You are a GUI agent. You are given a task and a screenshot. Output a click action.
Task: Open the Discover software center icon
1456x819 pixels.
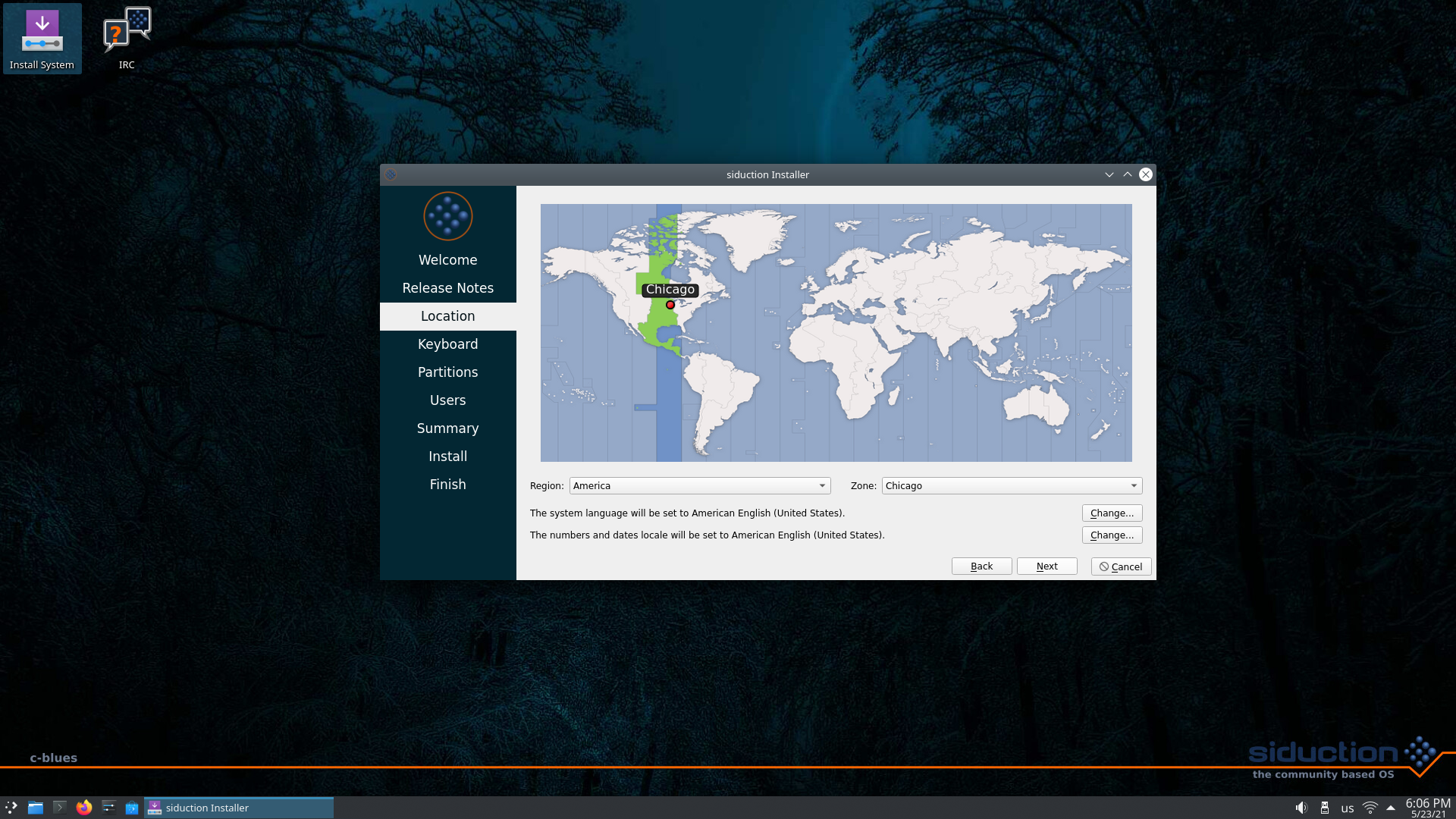pos(132,808)
